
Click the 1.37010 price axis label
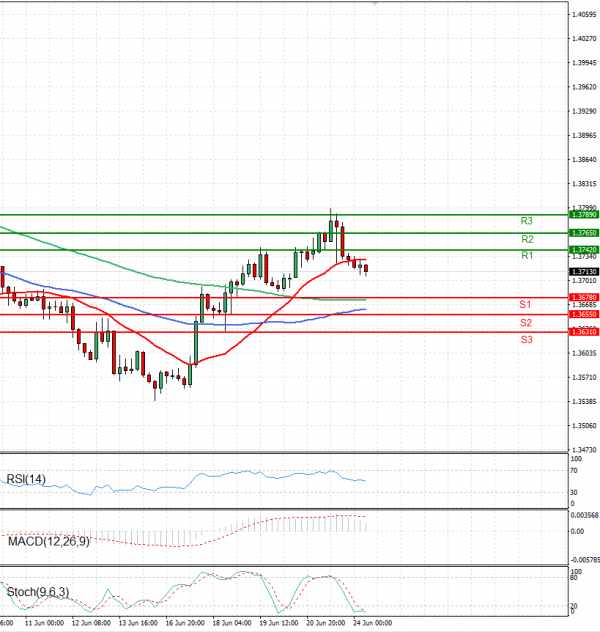584,281
